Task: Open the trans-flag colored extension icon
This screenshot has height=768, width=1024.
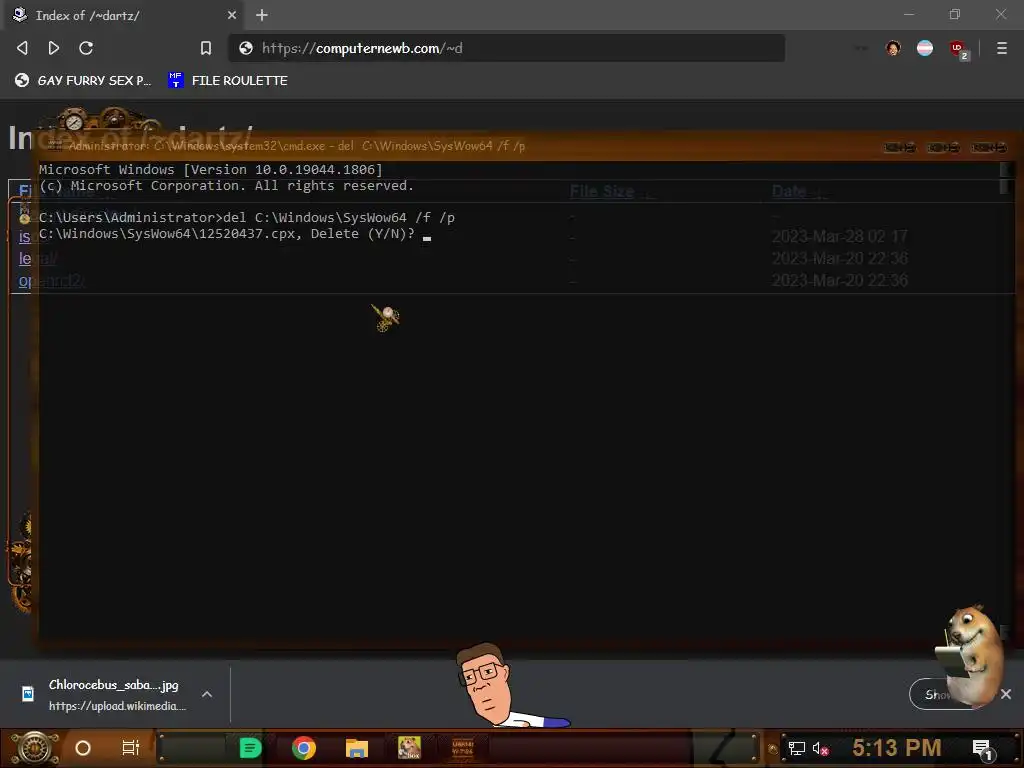Action: pyautogui.click(x=925, y=48)
